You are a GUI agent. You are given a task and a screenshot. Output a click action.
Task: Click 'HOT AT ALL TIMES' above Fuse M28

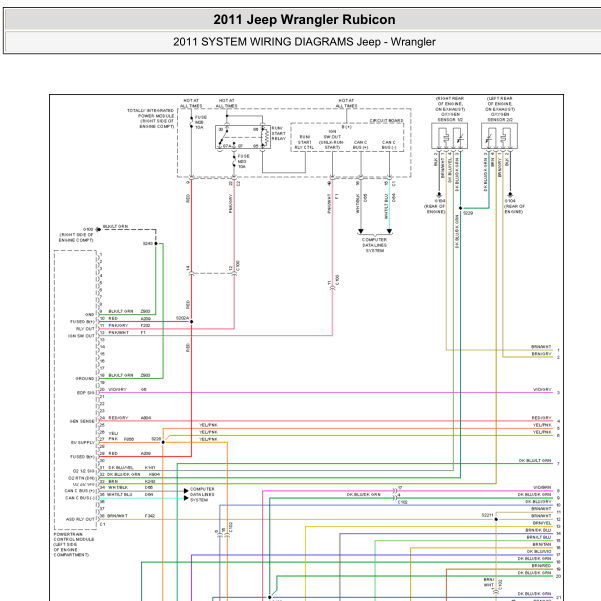pyautogui.click(x=191, y=103)
